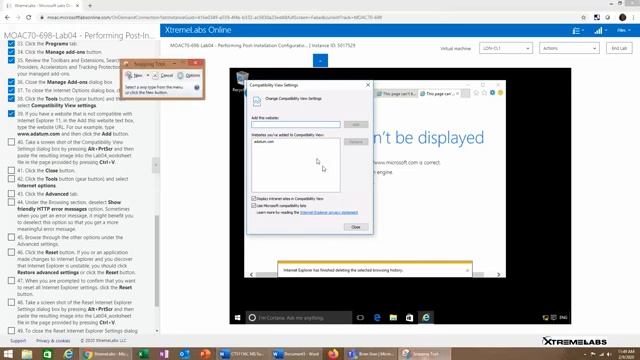Open the signal strength dropdown in XtremeLabs header

pyautogui.click(x=600, y=31)
